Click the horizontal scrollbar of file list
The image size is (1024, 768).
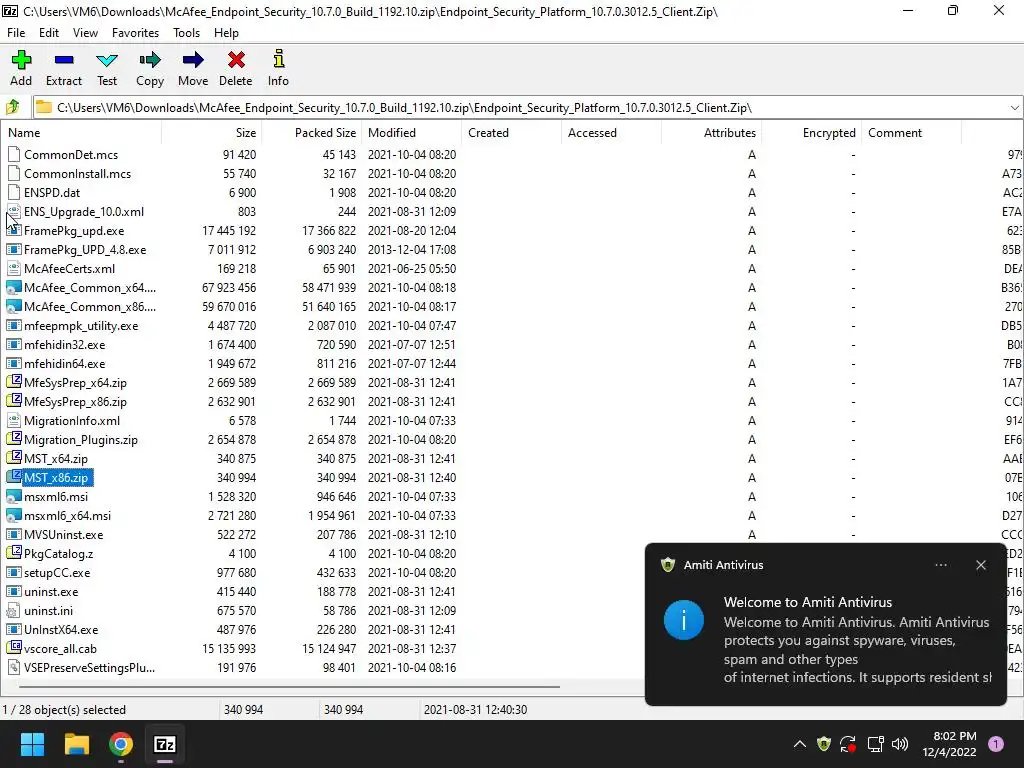click(x=289, y=686)
